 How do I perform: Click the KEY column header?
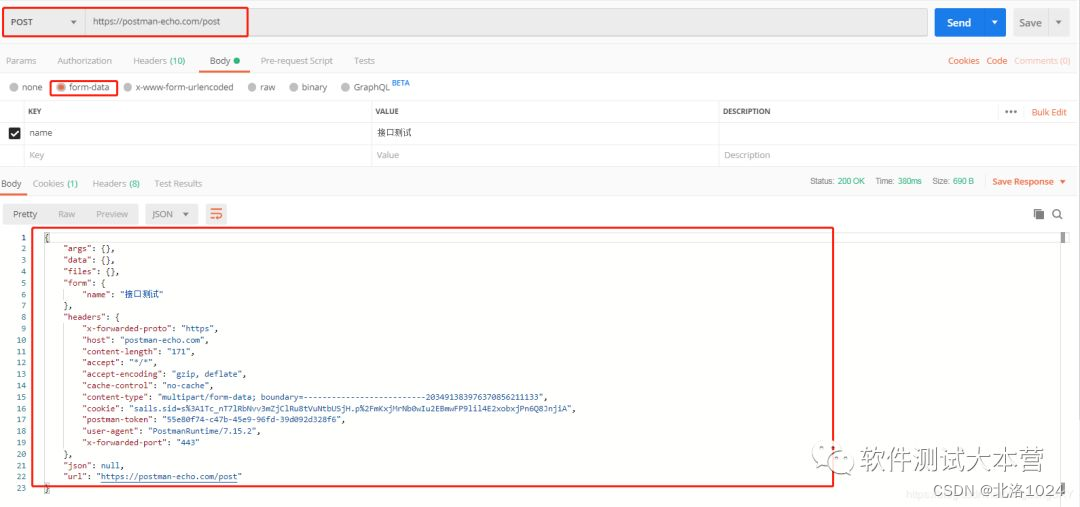[35, 112]
